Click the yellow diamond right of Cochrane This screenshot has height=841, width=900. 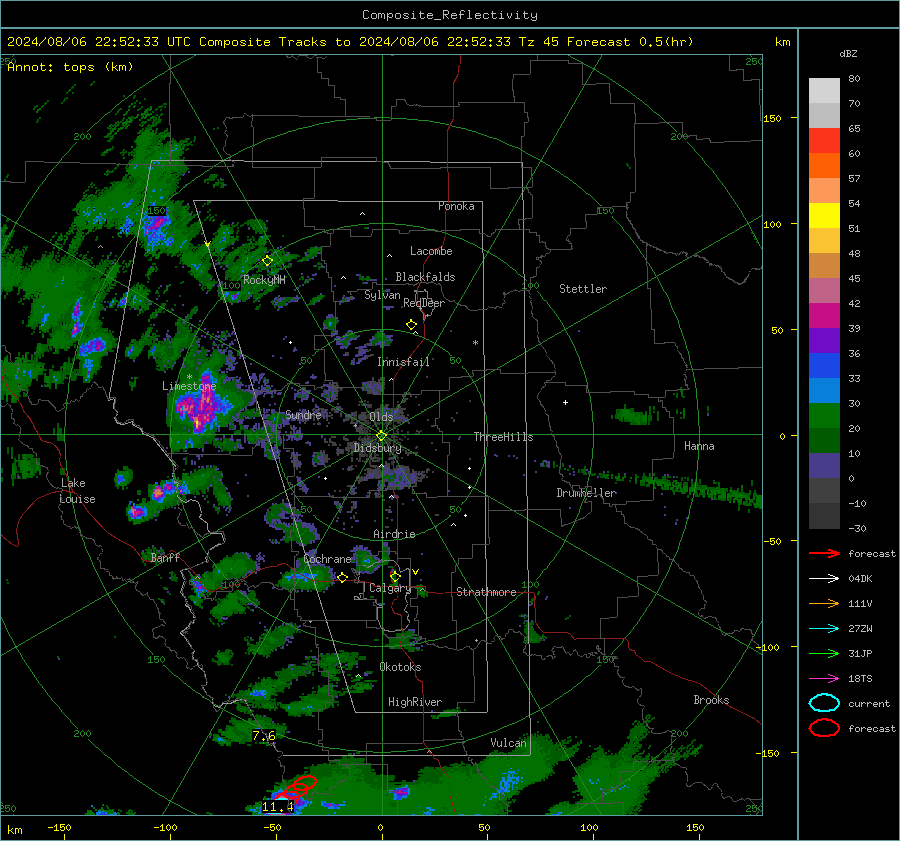[342, 578]
